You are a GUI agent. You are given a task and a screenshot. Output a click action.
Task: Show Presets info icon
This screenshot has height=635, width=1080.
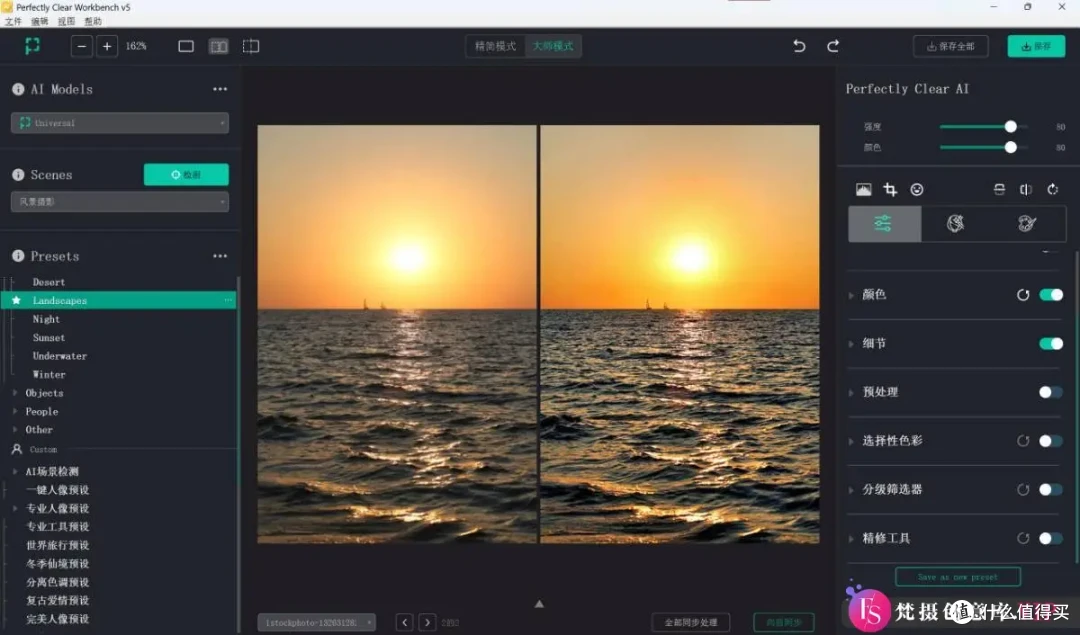pyautogui.click(x=18, y=256)
